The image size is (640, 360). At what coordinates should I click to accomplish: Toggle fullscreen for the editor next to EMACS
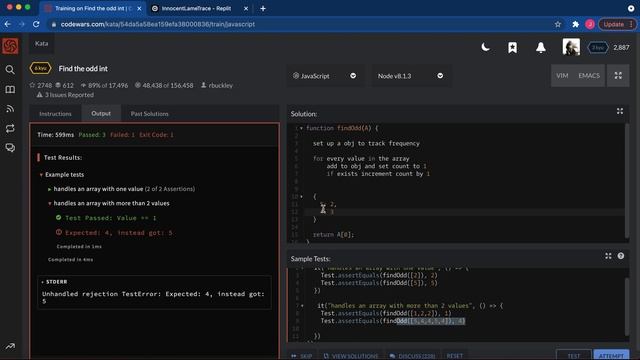pos(618,76)
